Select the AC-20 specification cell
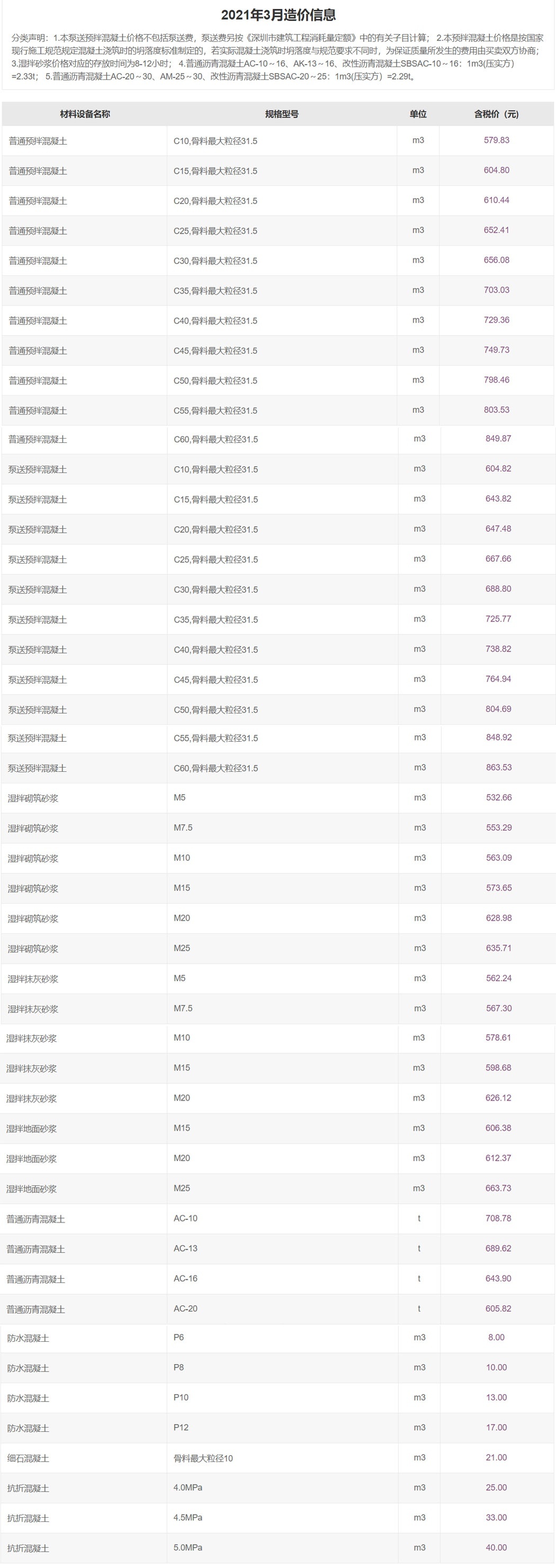The width and height of the screenshot is (556, 1568). (185, 1308)
